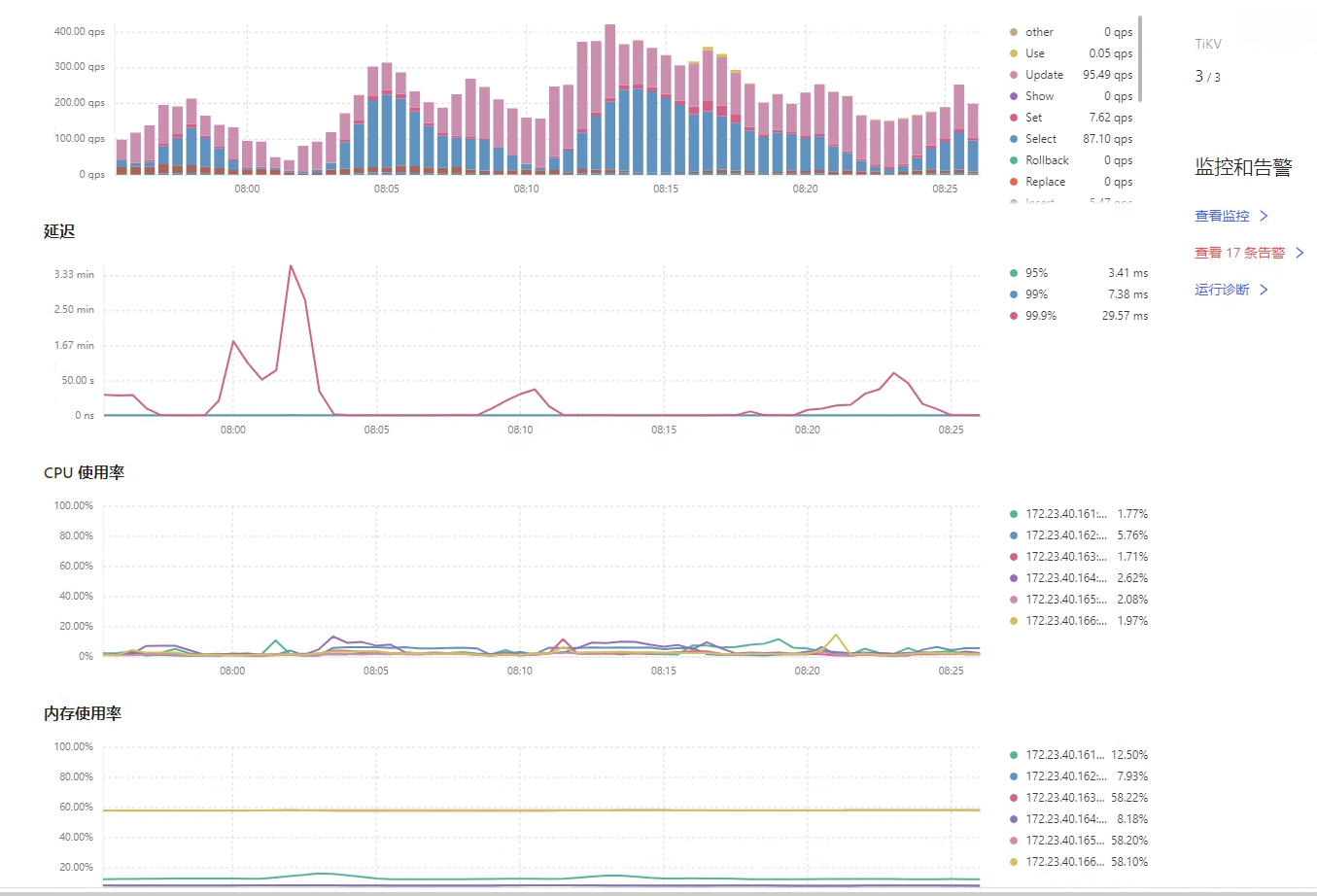Click the arrow next to 查看 17 条告警
1317x896 pixels.
pos(1300,253)
